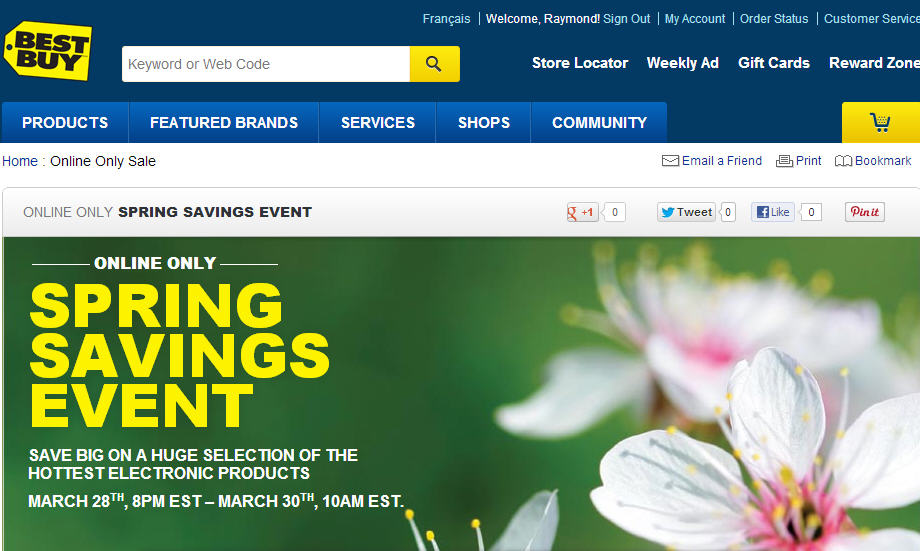Click the Spring Savings Event banner headline
Viewport: 920px width, 551px height.
(x=179, y=356)
